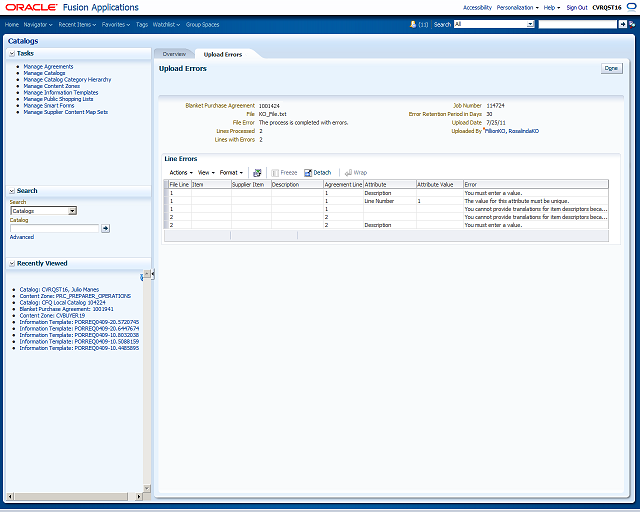
Task: Open Manage Agreements task
Action: tap(48, 67)
